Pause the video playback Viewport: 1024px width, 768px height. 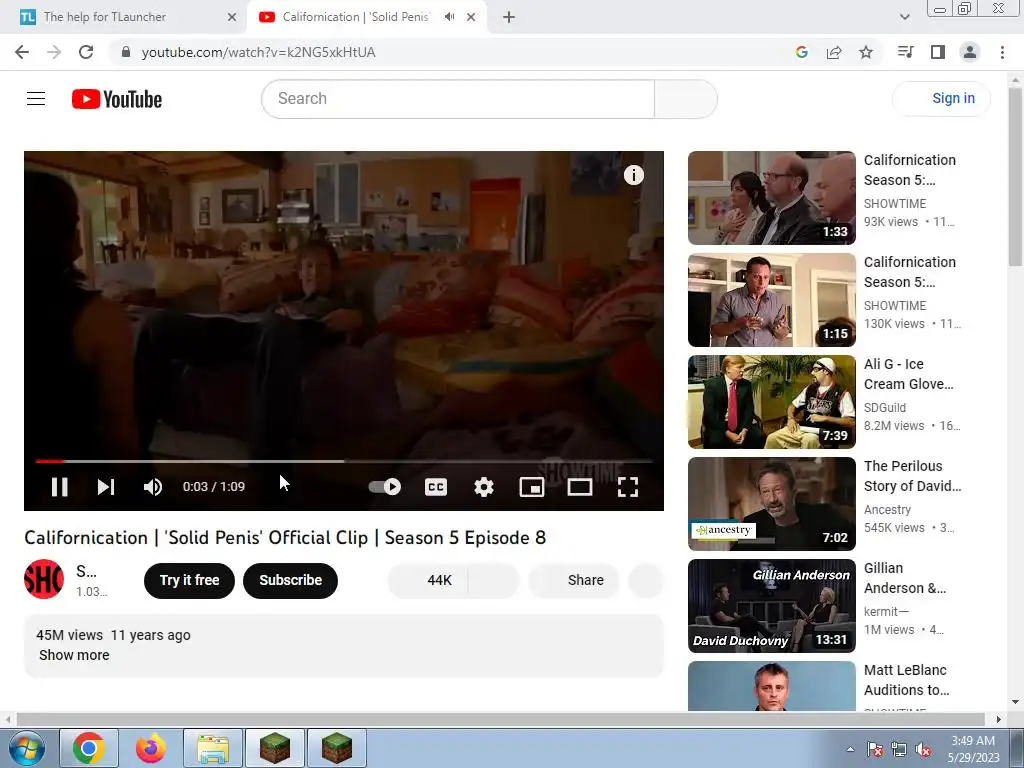click(59, 487)
